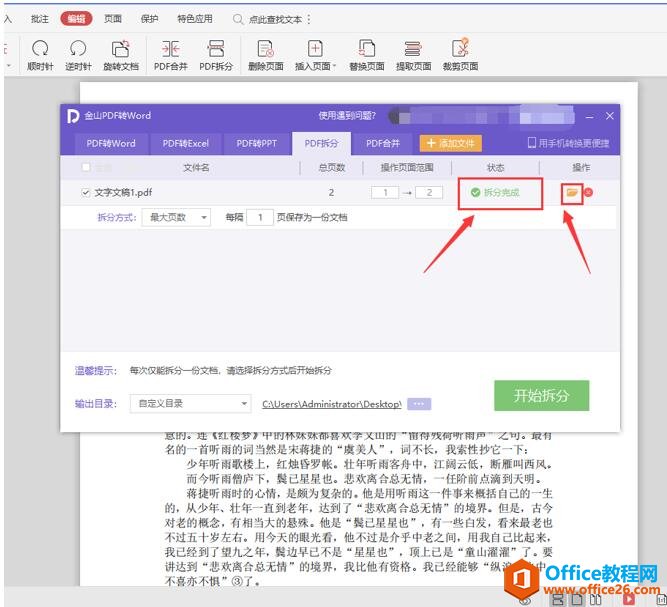Switch to the PDF转Excel dialog tab
The width and height of the screenshot is (667, 607).
click(x=185, y=144)
